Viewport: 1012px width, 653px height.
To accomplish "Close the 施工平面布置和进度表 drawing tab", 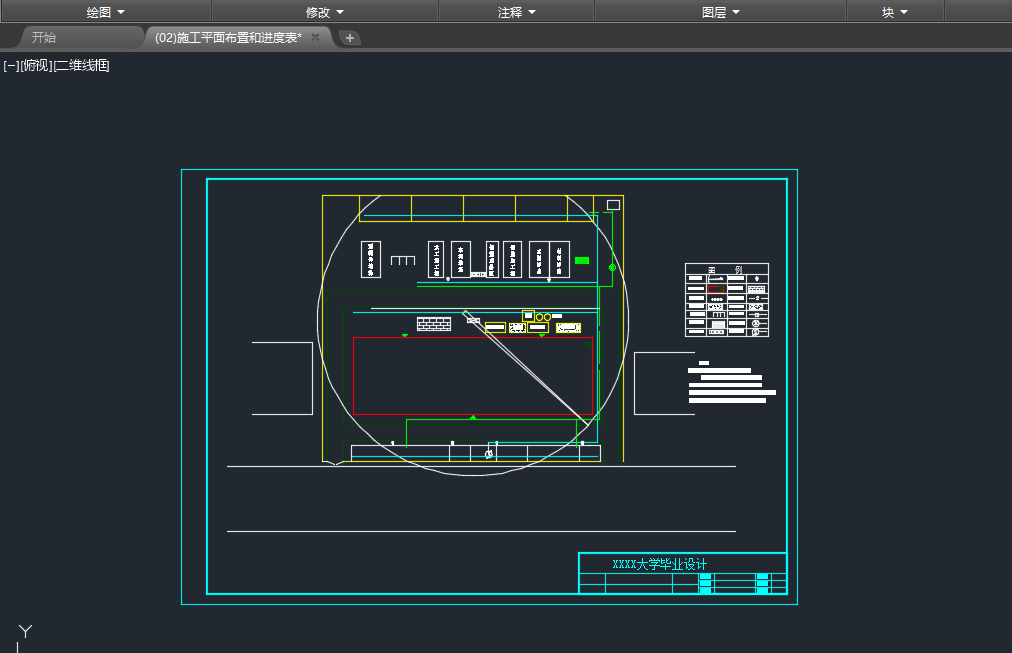I will coord(315,37).
